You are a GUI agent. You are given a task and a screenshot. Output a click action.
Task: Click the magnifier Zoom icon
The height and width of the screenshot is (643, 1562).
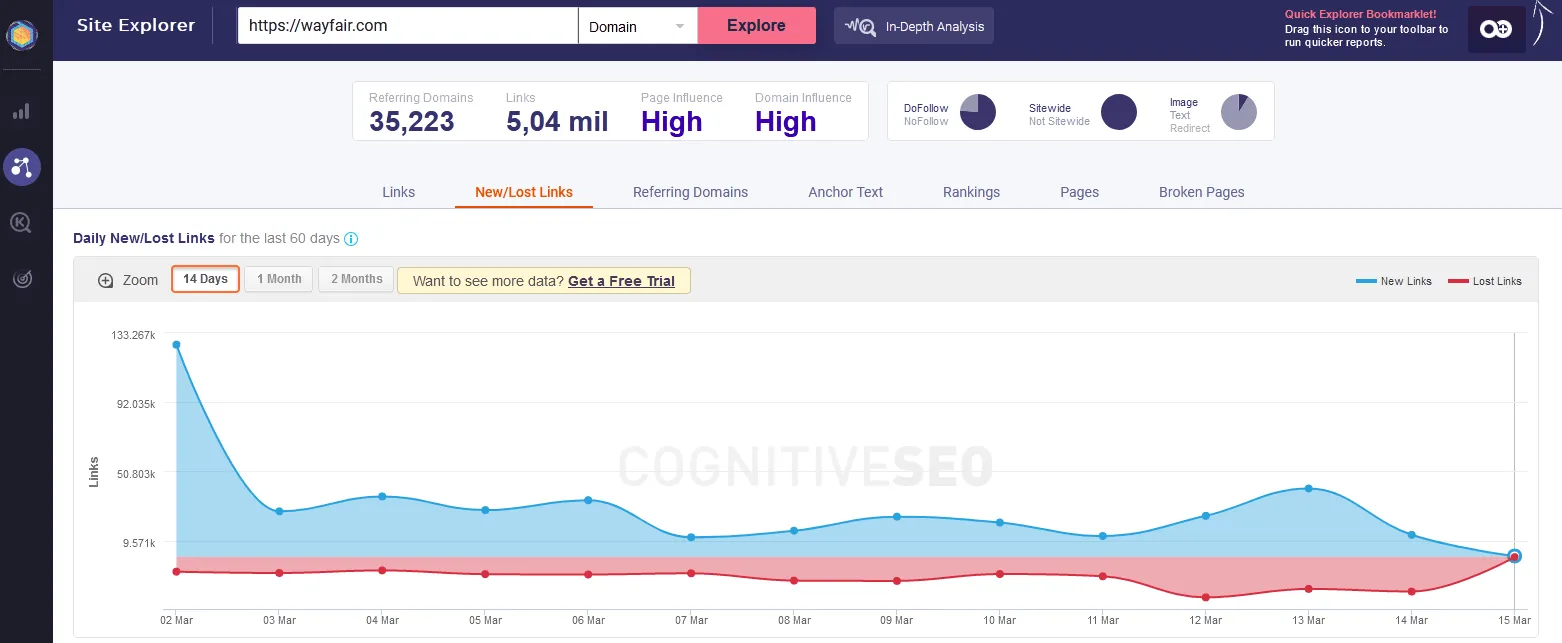[106, 280]
